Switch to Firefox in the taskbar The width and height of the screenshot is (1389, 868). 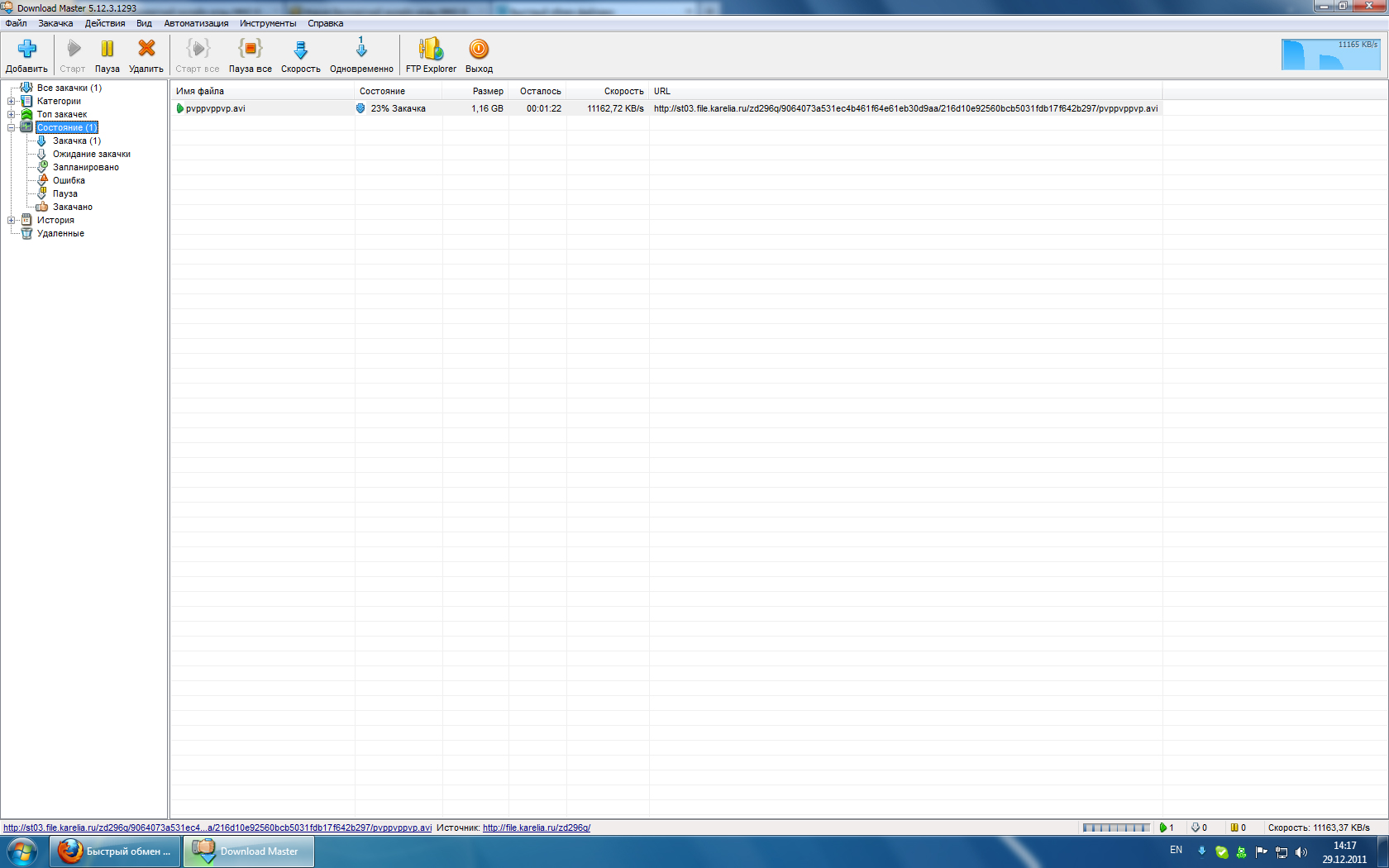coord(115,851)
